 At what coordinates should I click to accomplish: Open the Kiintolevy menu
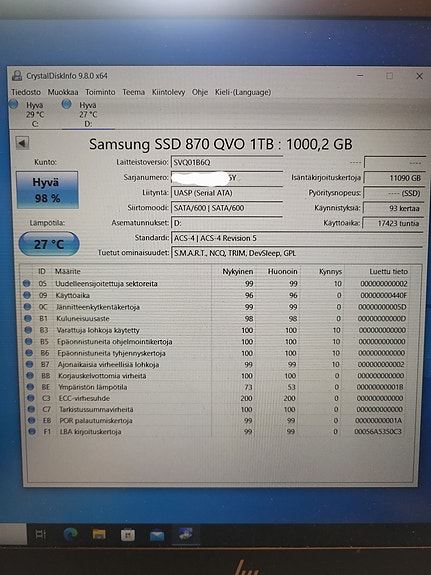[168, 92]
